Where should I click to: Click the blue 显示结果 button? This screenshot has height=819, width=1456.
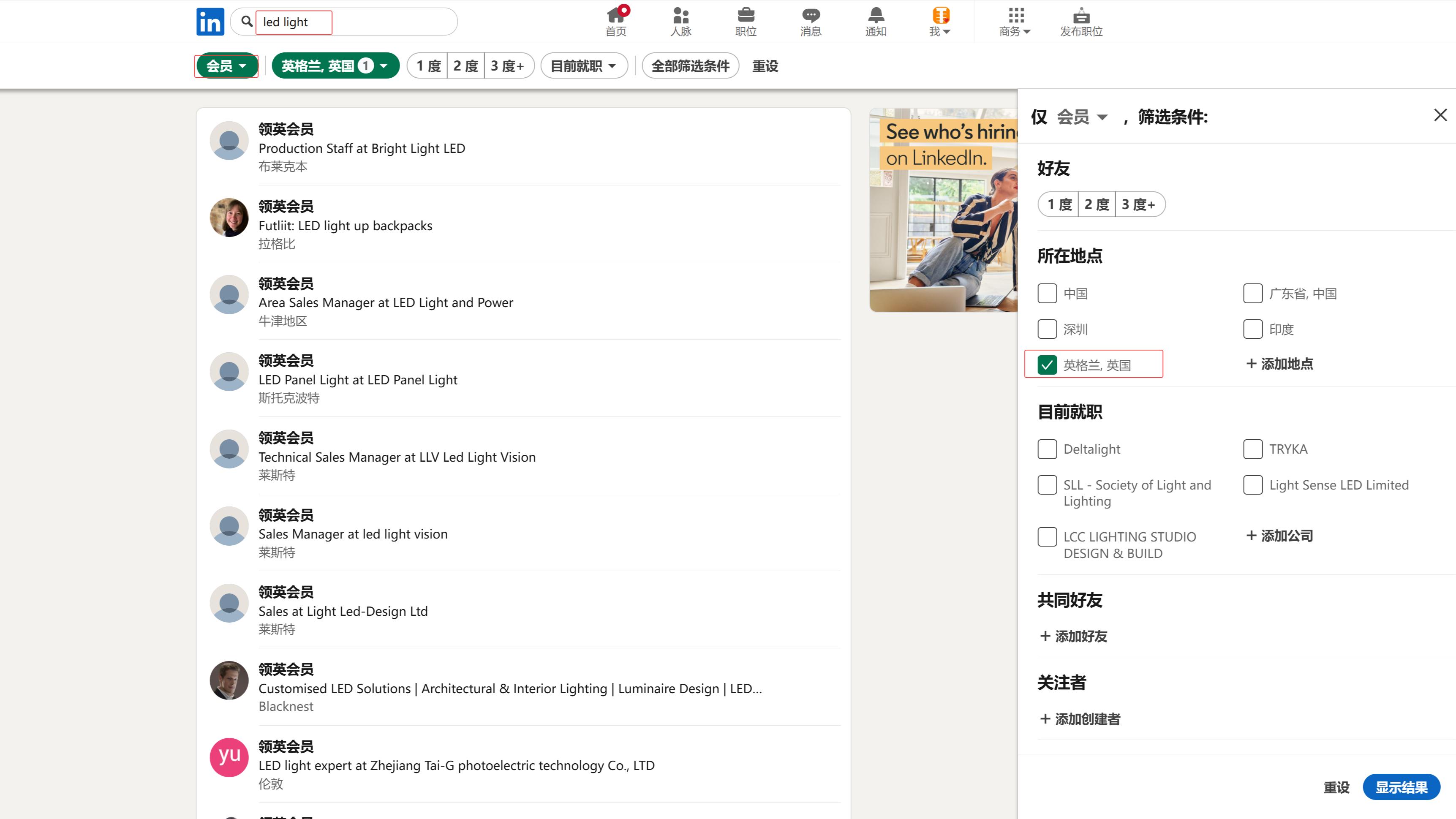[1401, 787]
